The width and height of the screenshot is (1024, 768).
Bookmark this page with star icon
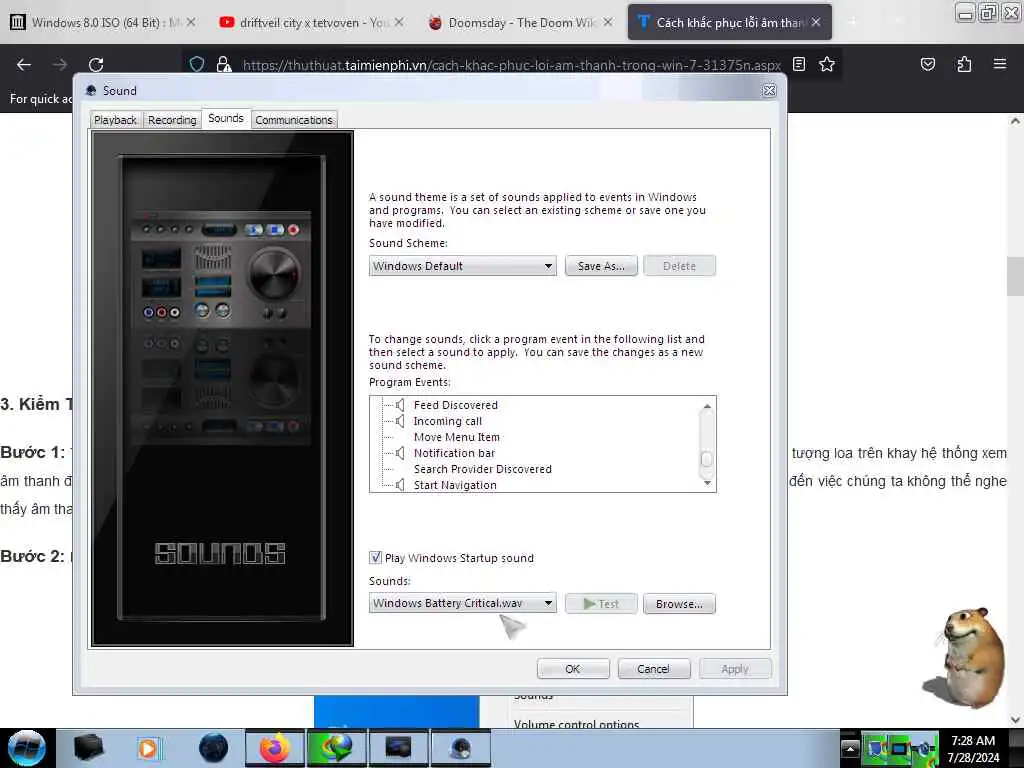pyautogui.click(x=827, y=64)
